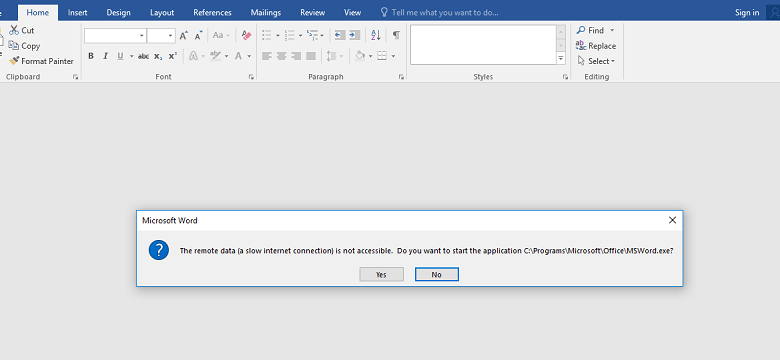This screenshot has height=360, width=780.
Task: Open the font size dropdown
Action: tap(170, 36)
